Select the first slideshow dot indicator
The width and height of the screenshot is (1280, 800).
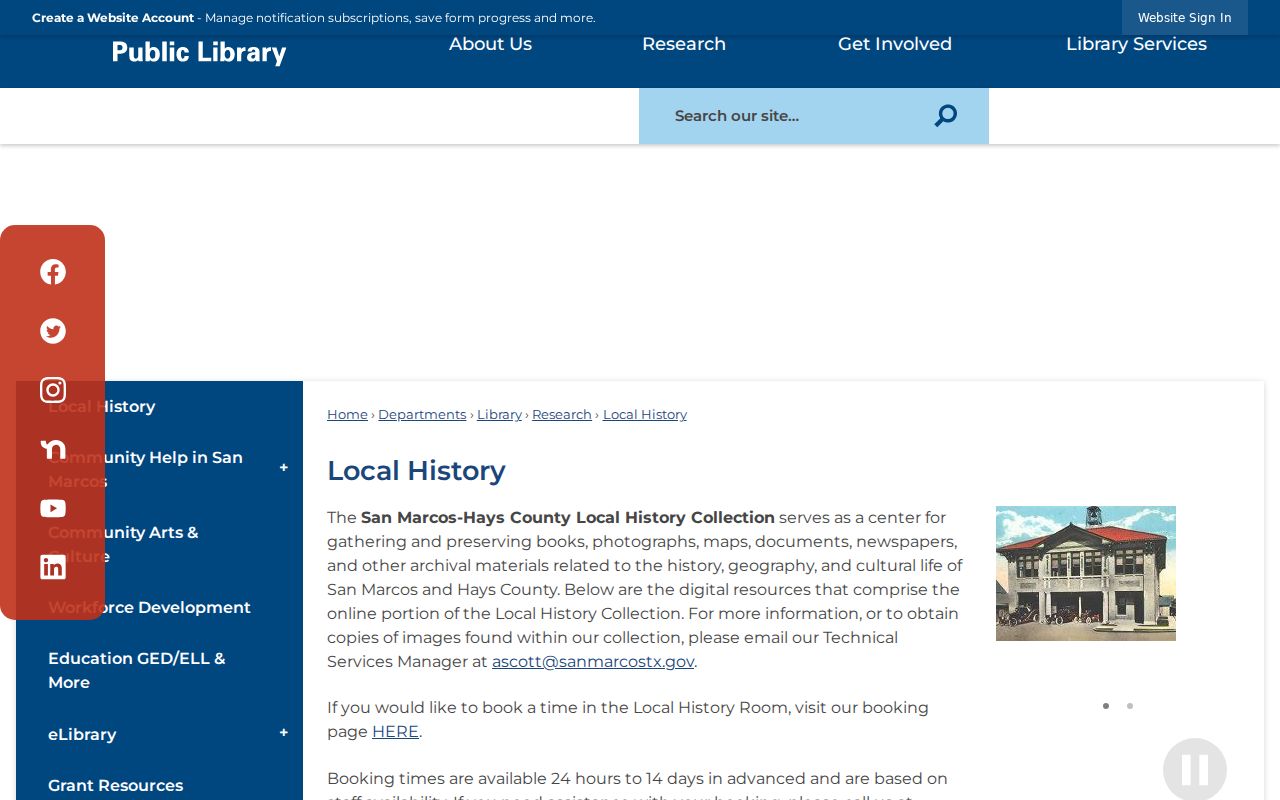pos(1106,706)
